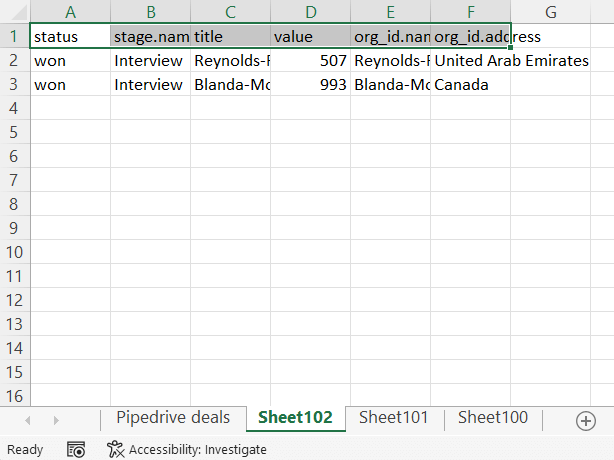Click Accessibility: Investigate status text
614x460 pixels.
click(x=197, y=449)
